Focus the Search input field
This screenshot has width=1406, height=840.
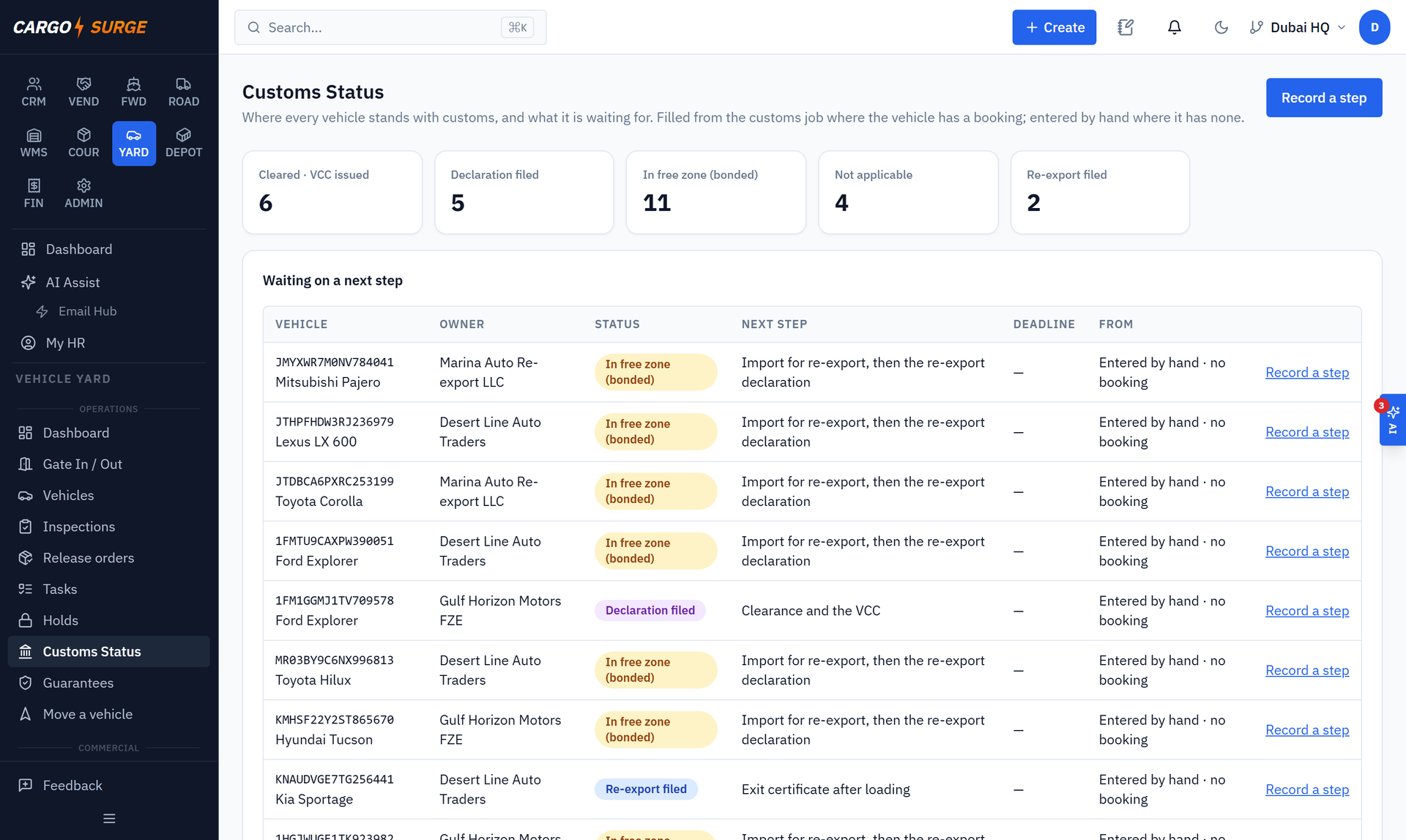390,27
